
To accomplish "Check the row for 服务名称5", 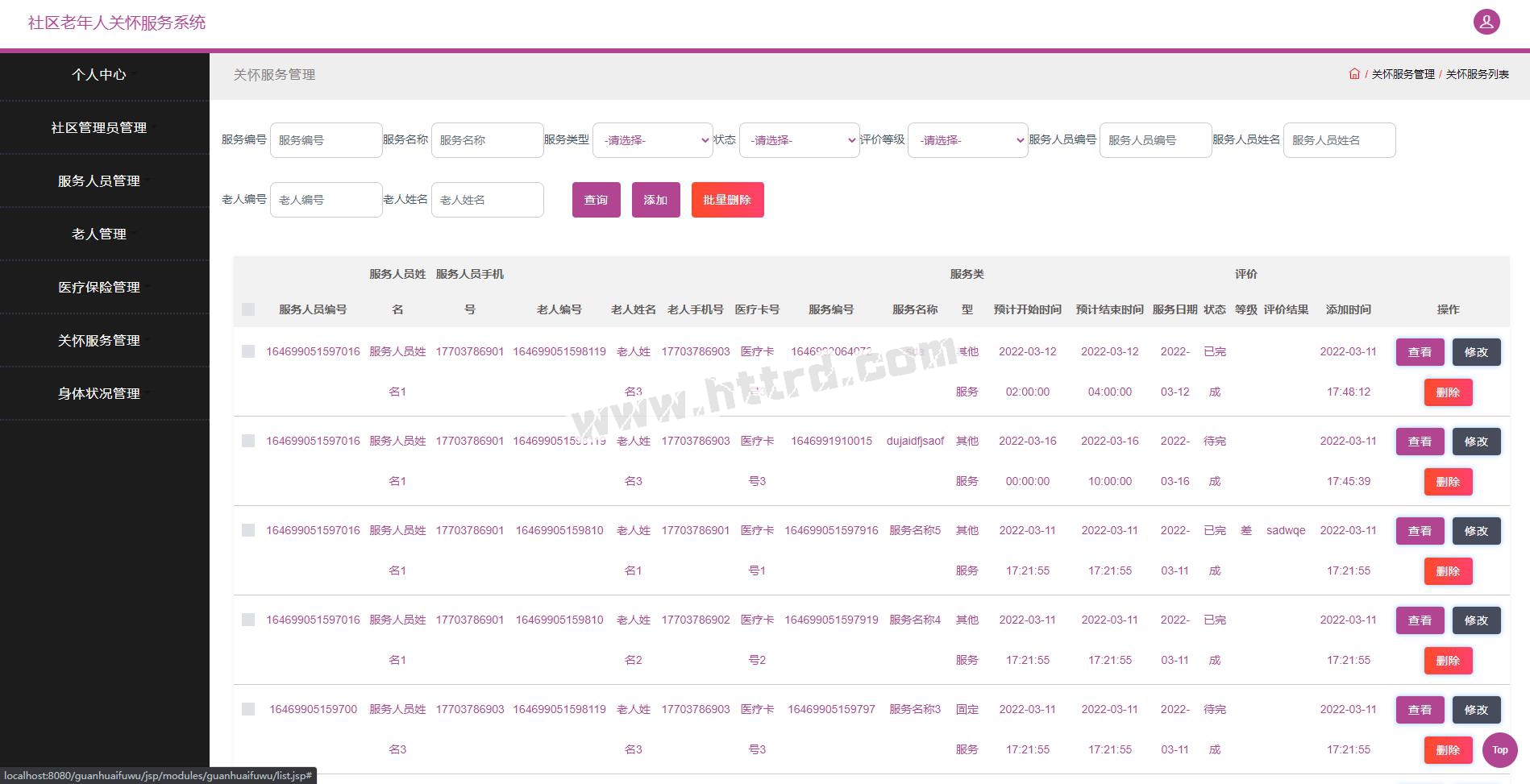I will click(248, 530).
